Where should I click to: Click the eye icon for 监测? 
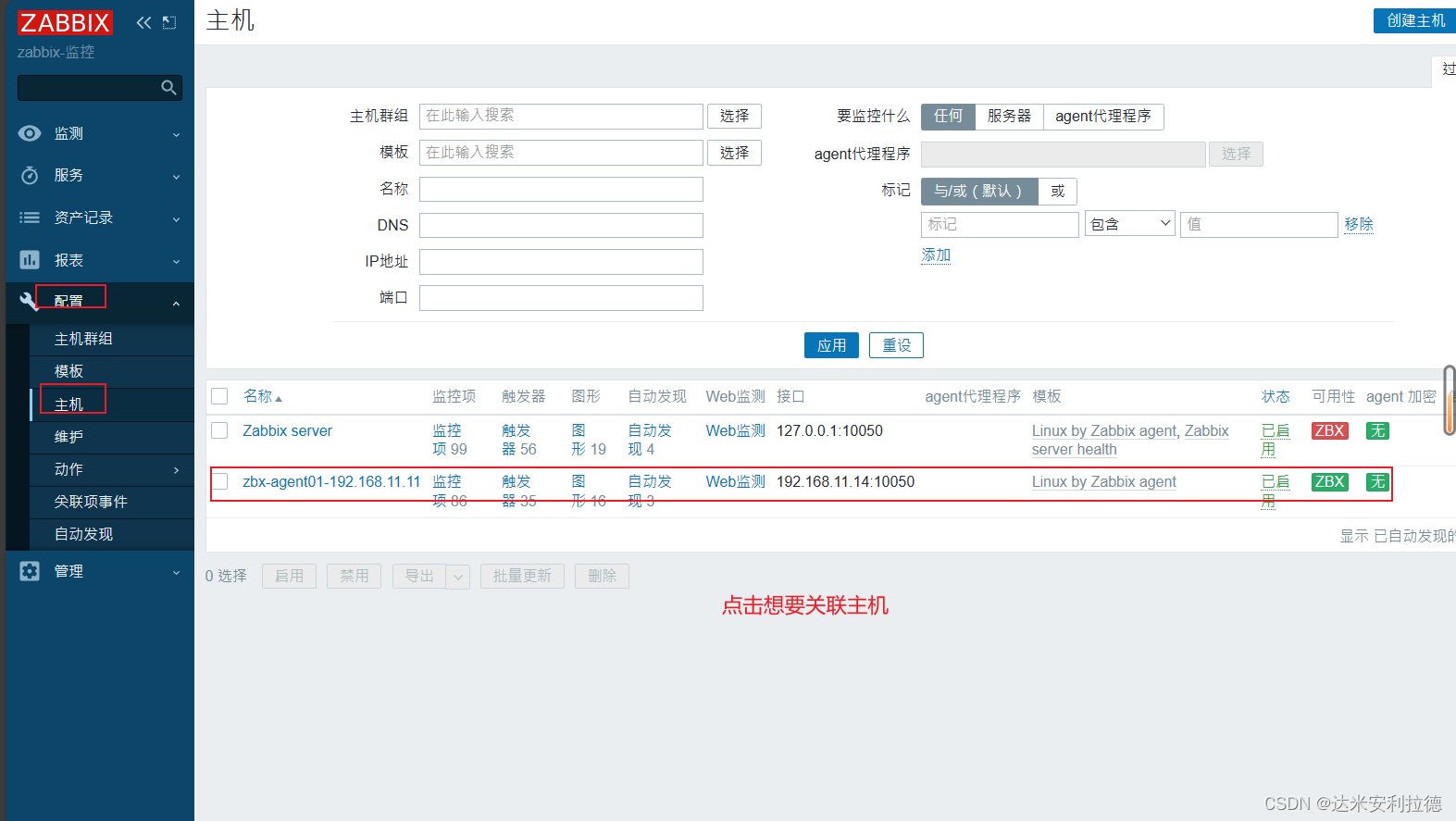[30, 133]
